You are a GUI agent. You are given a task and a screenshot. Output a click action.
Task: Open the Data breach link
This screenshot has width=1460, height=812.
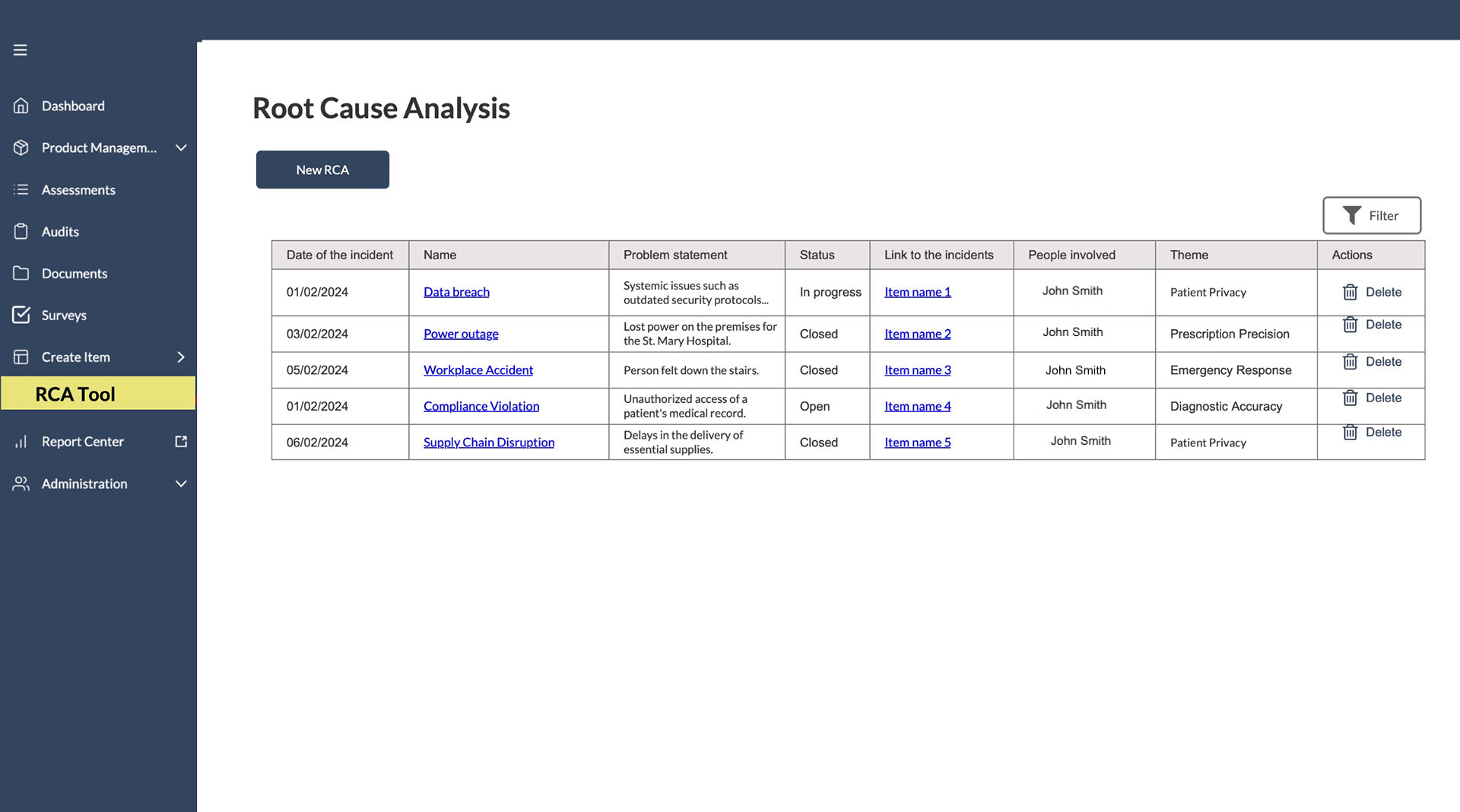coord(456,292)
